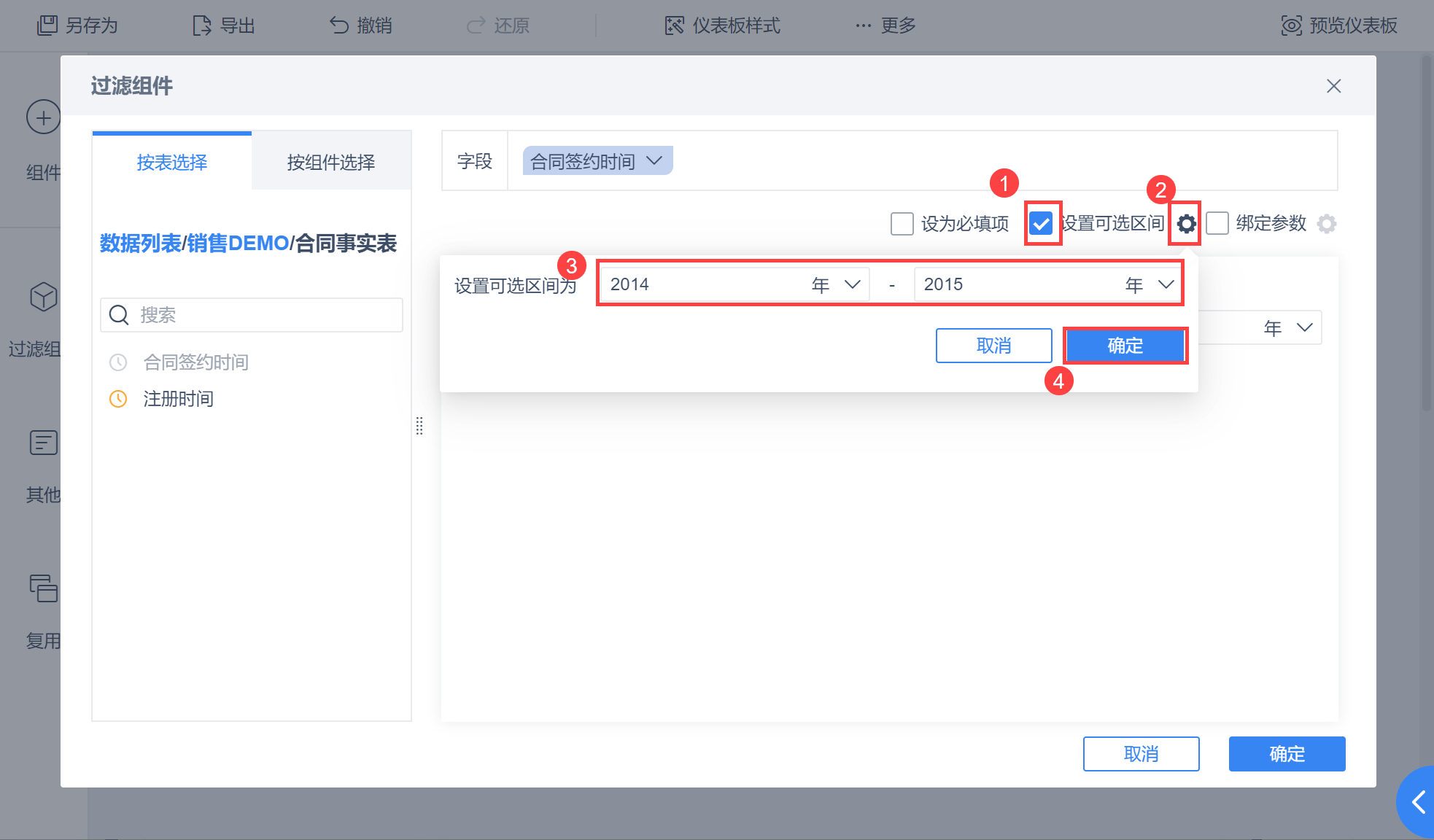The height and width of the screenshot is (840, 1434).
Task: Tick the 绑定参数 checkbox
Action: point(1217,224)
